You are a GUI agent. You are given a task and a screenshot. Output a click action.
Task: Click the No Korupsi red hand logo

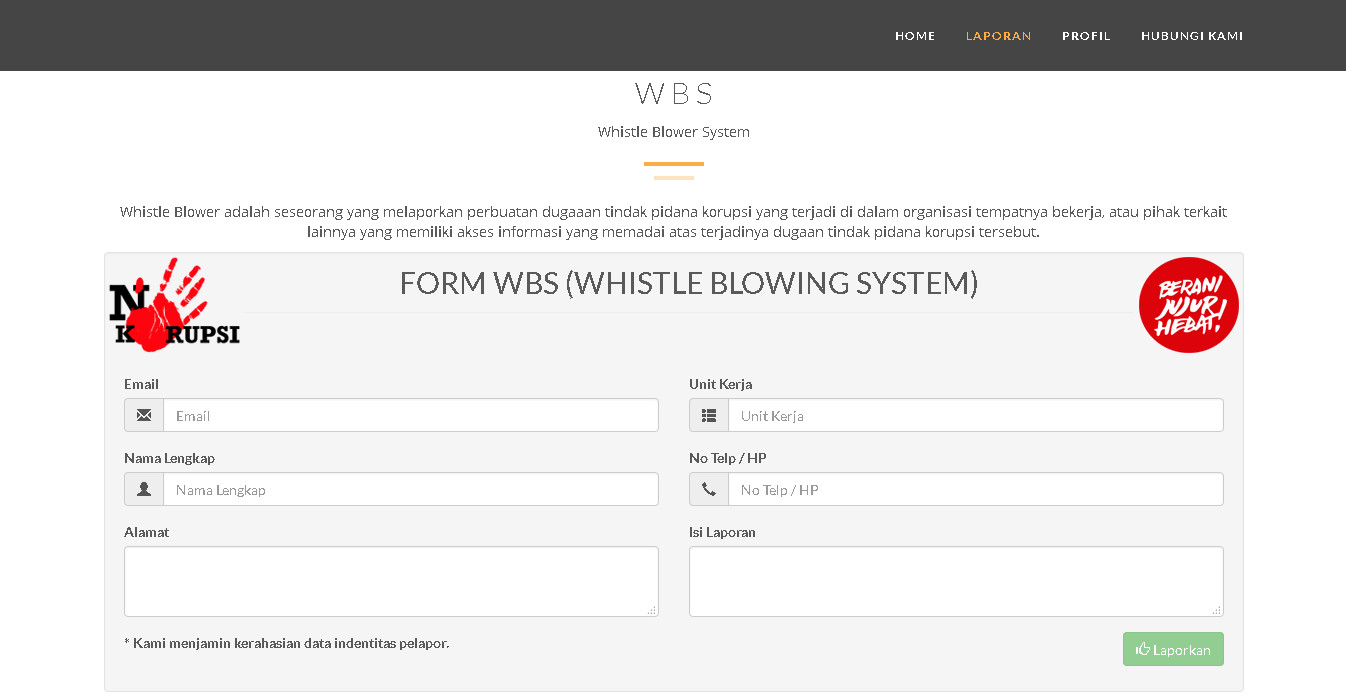pyautogui.click(x=174, y=307)
